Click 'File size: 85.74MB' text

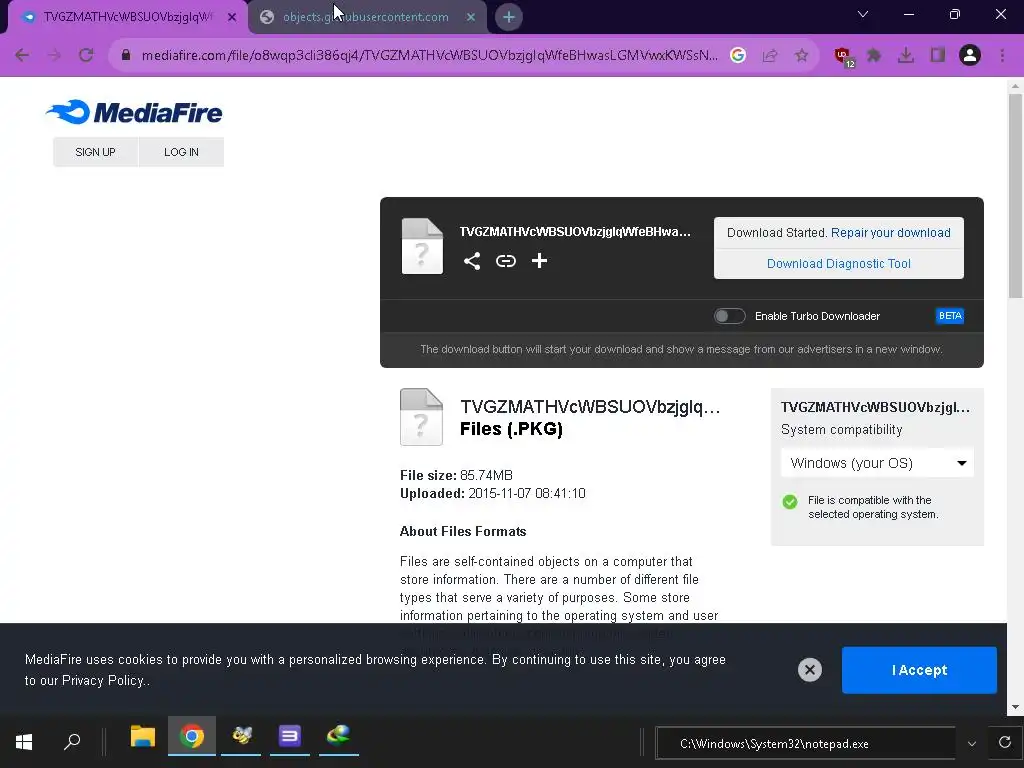tap(456, 475)
